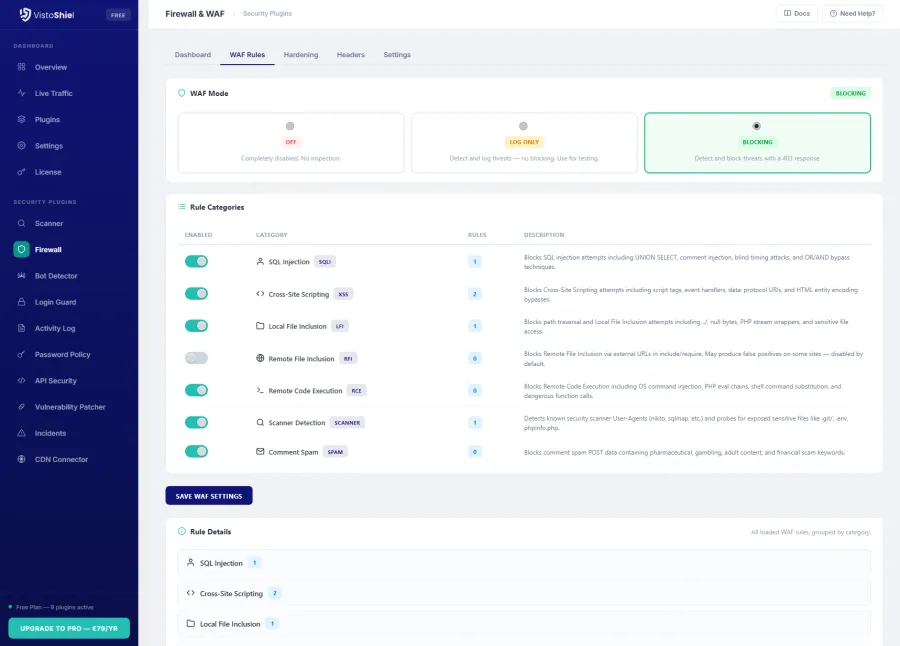
Task: Open the Docs page
Action: 797,13
